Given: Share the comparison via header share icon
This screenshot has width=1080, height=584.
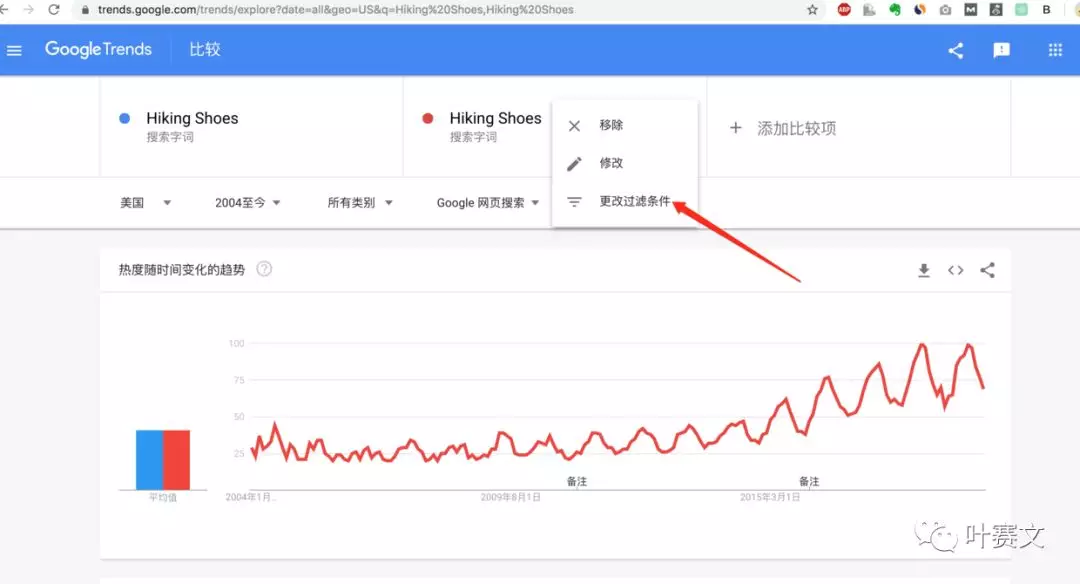Looking at the screenshot, I should tap(955, 49).
